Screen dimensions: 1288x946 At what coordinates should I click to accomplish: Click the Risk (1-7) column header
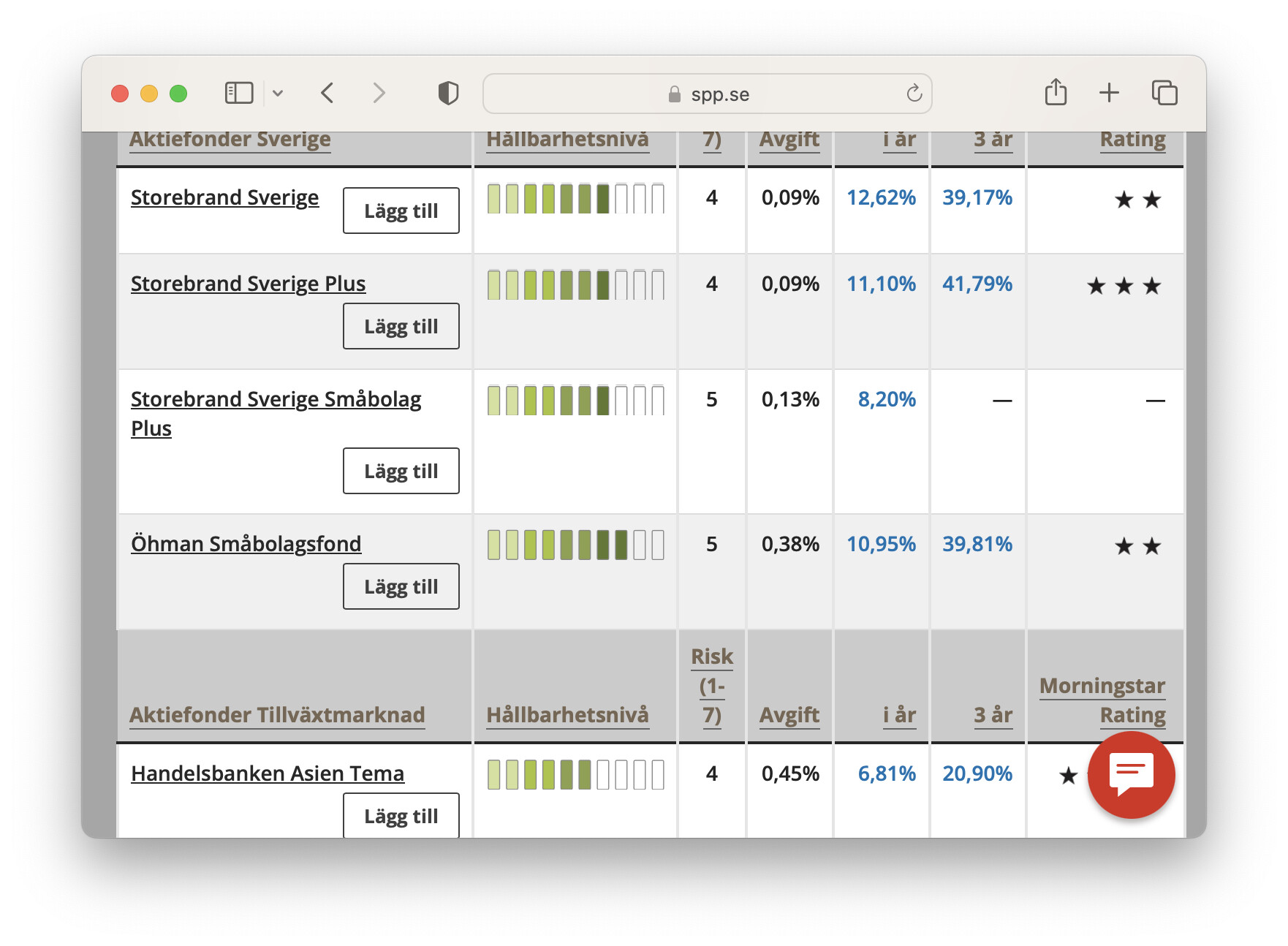712,686
